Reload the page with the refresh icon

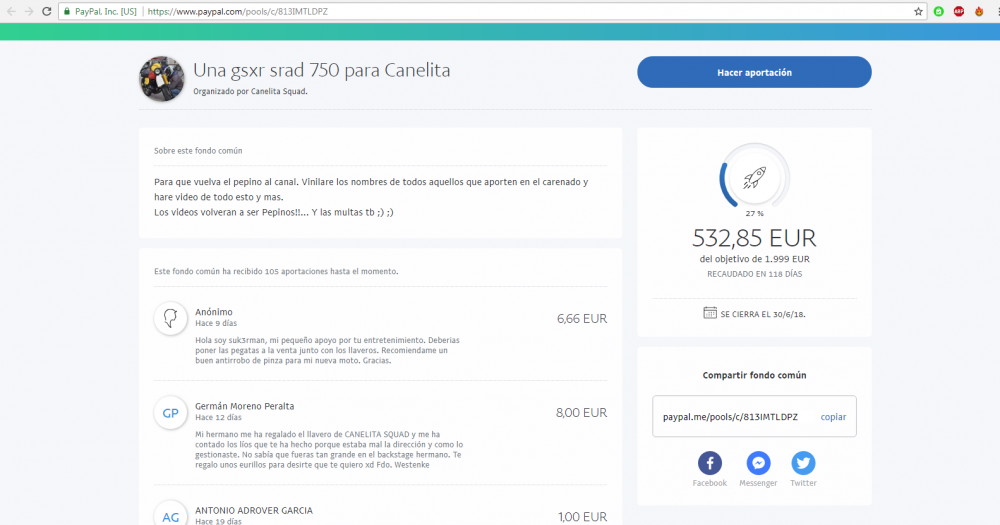pos(47,11)
